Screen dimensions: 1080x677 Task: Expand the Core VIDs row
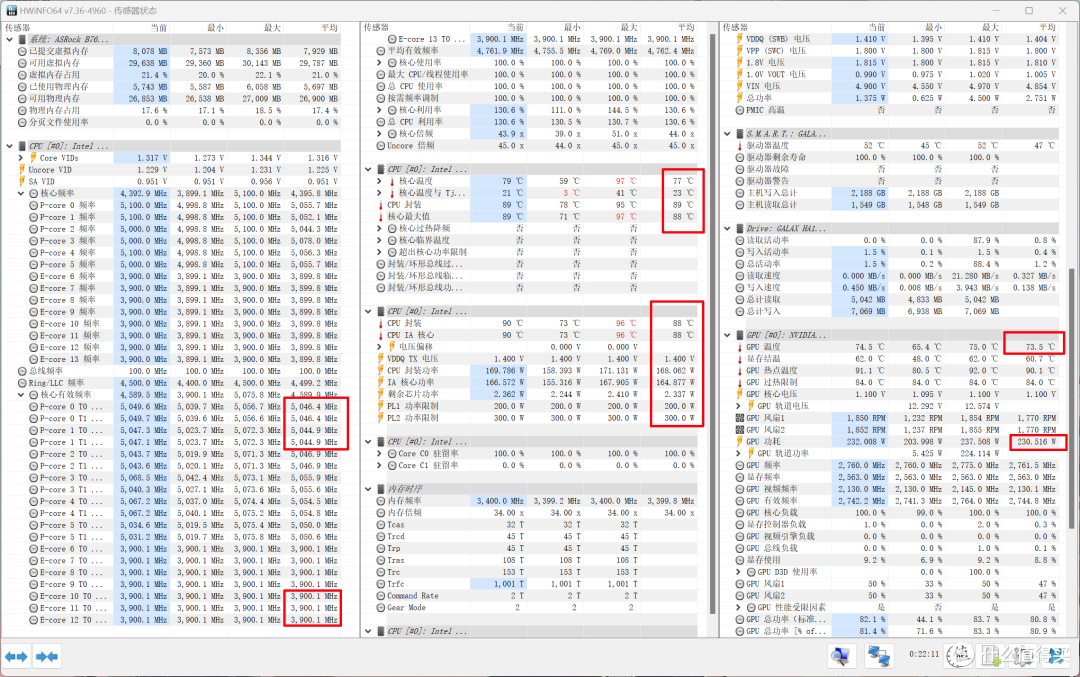click(x=21, y=158)
